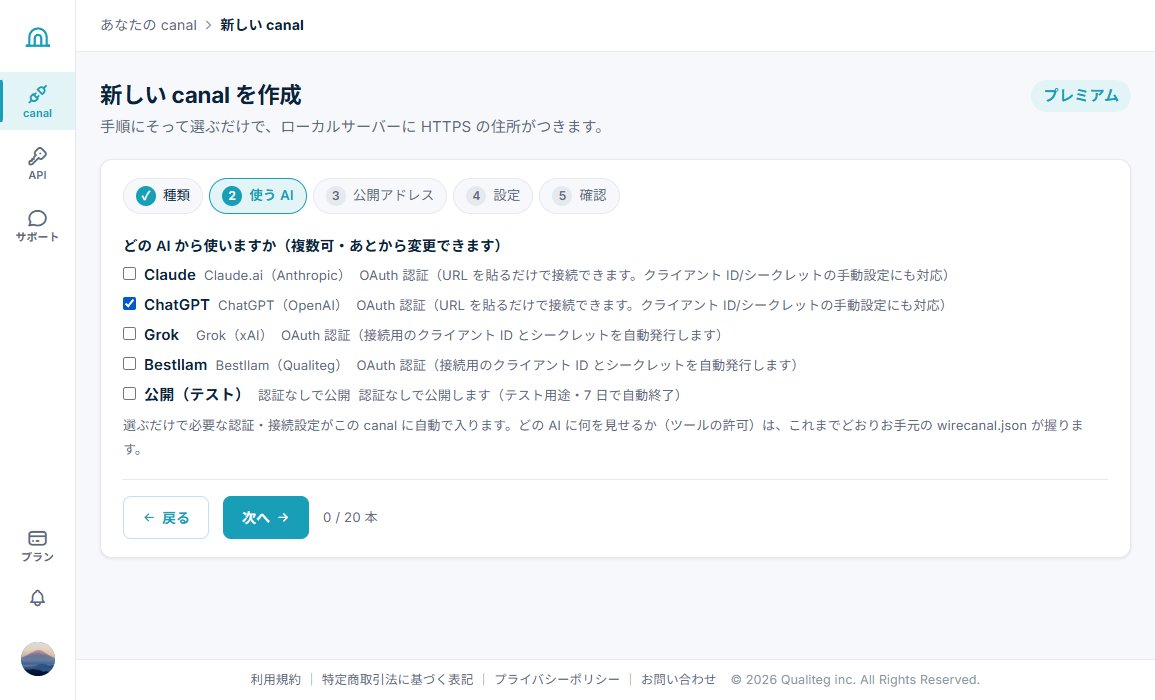
Task: Uncheck the ChatGPT checkbox
Action: (130, 304)
